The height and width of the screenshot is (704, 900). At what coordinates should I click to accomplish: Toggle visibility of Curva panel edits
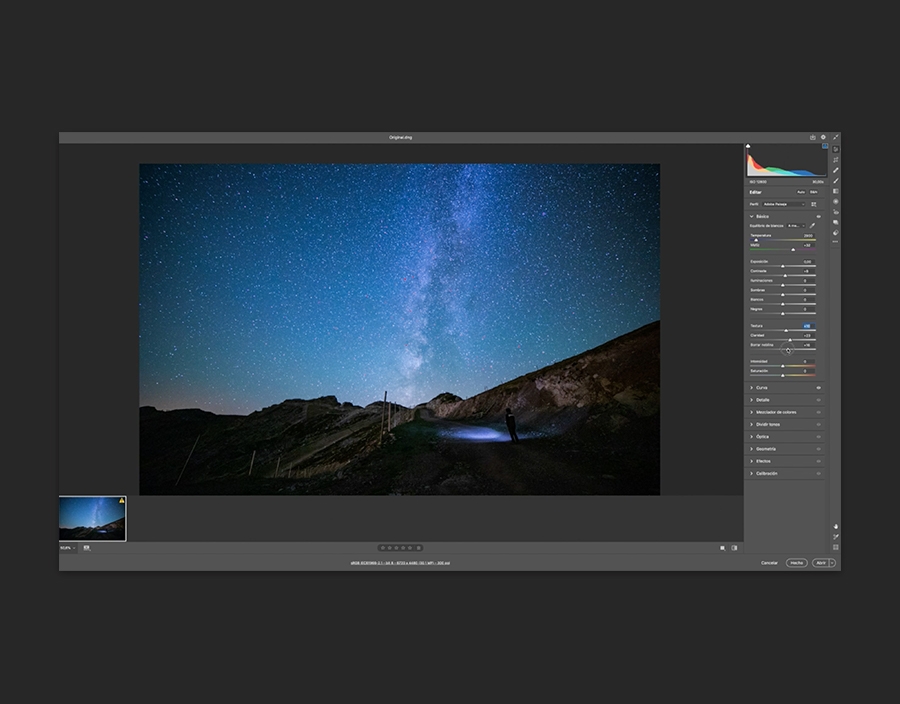tap(818, 388)
